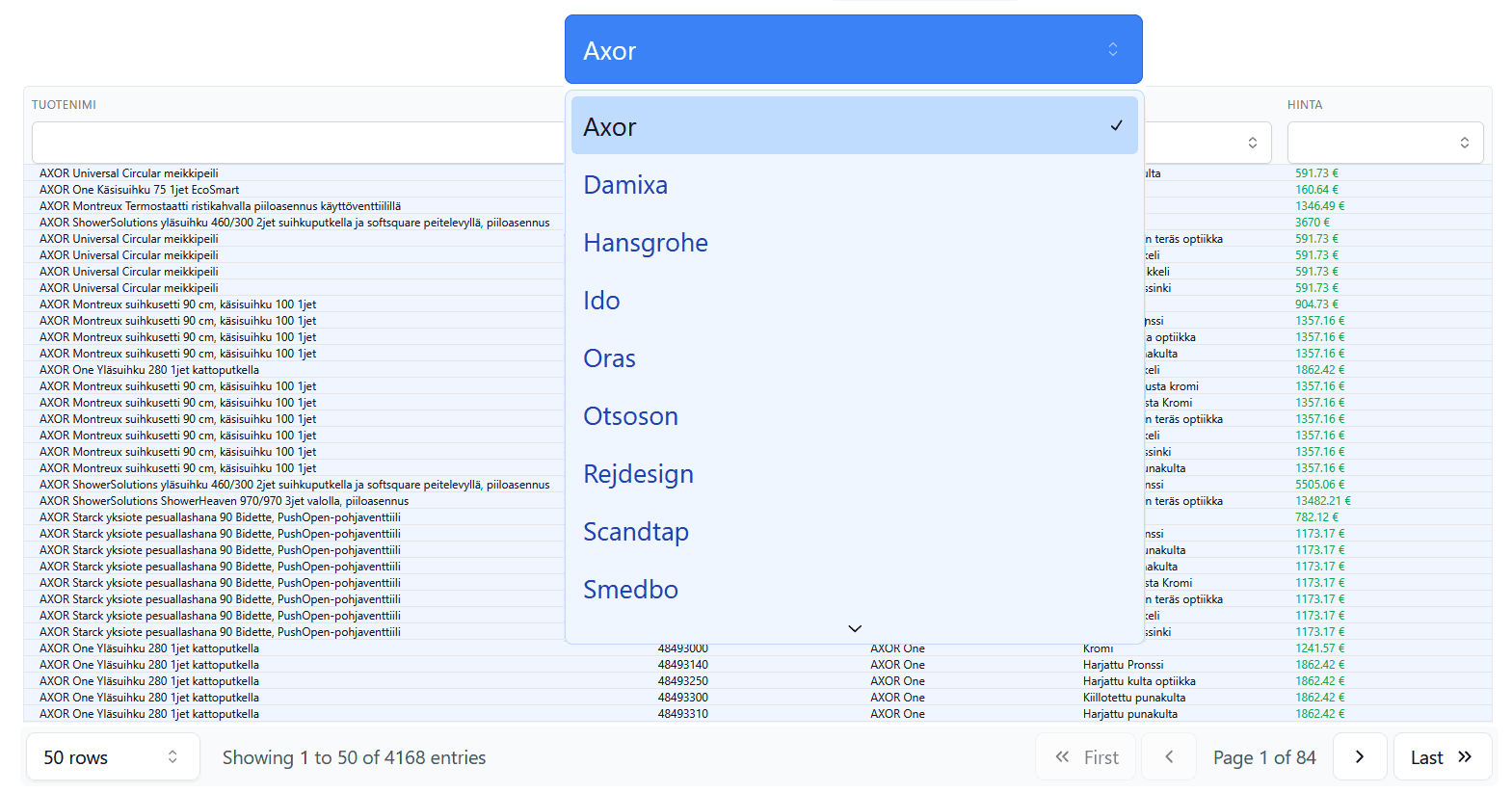
Task: Choose Otsoson in the brand list
Action: click(x=630, y=416)
